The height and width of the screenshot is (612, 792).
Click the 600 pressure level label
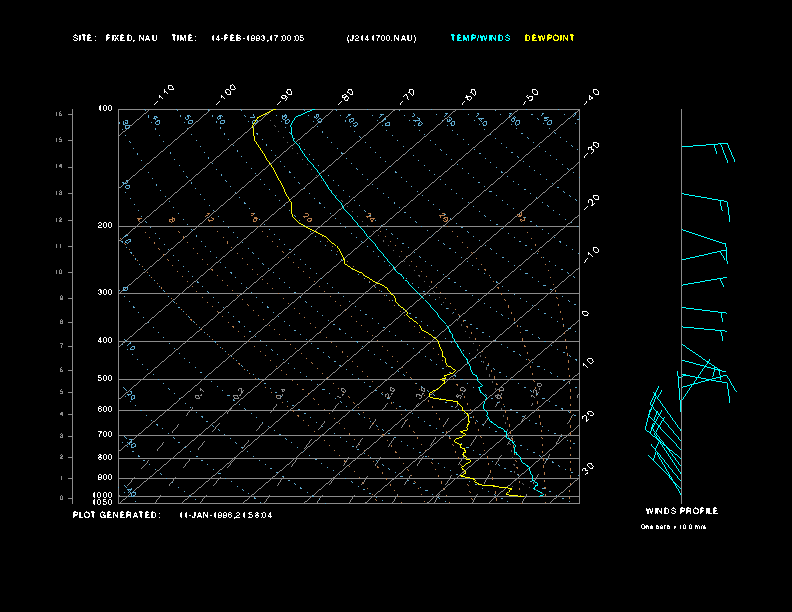105,410
